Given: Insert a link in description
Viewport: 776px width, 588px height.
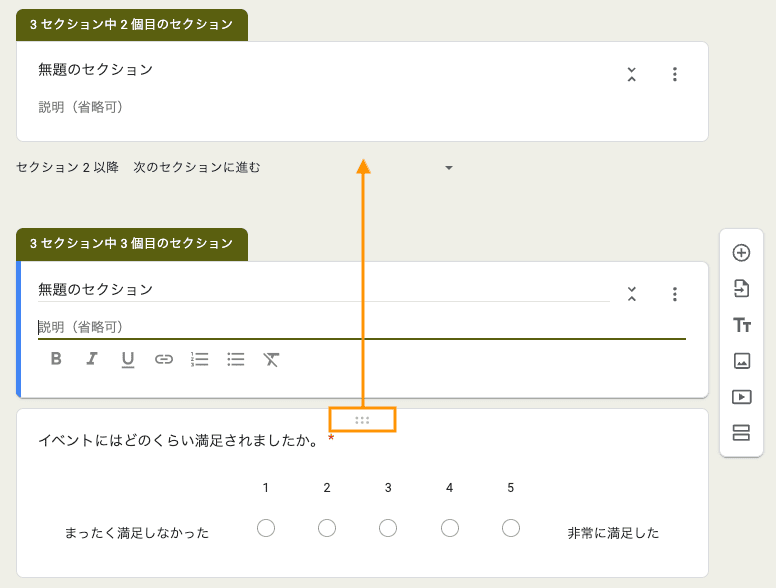Looking at the screenshot, I should coord(164,359).
